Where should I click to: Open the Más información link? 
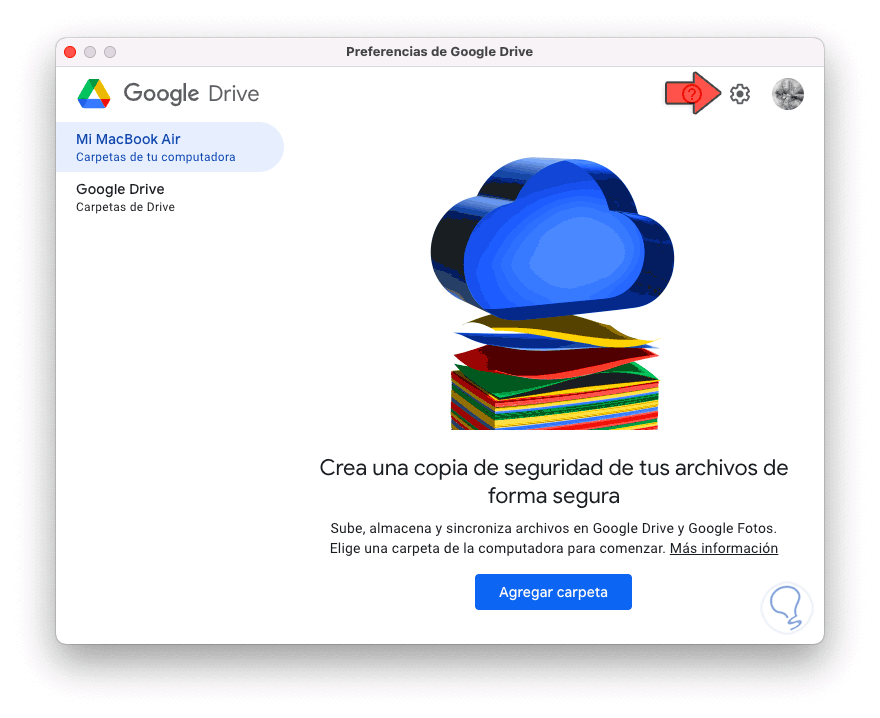[723, 548]
